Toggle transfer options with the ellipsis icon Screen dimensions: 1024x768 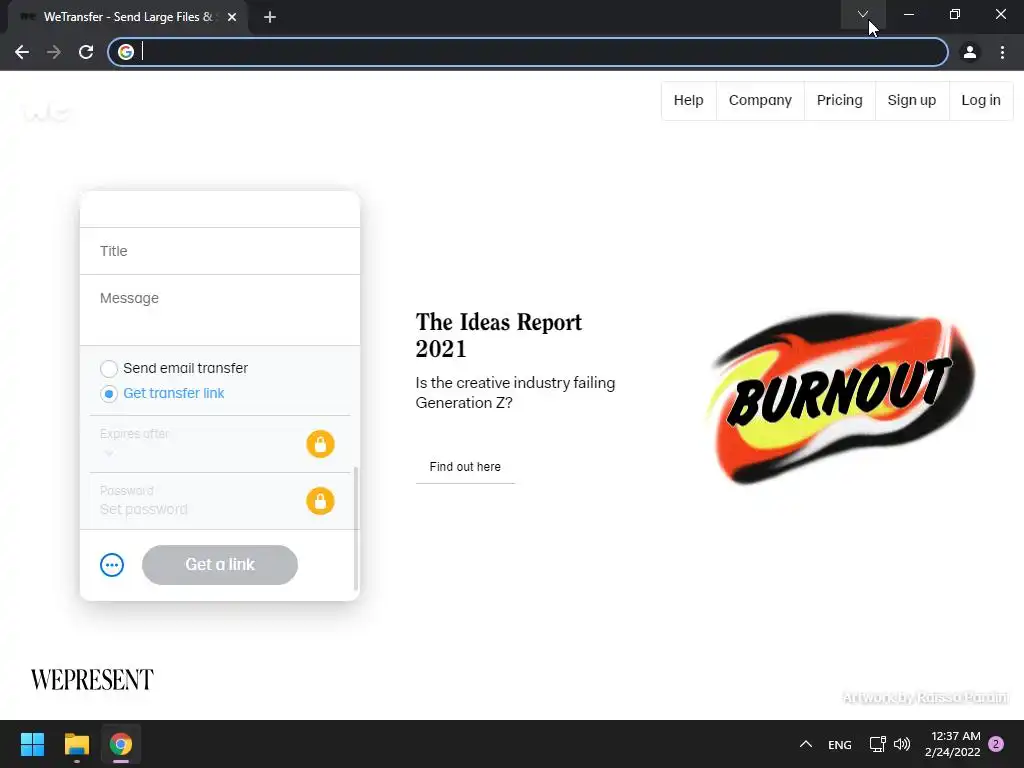pos(112,565)
